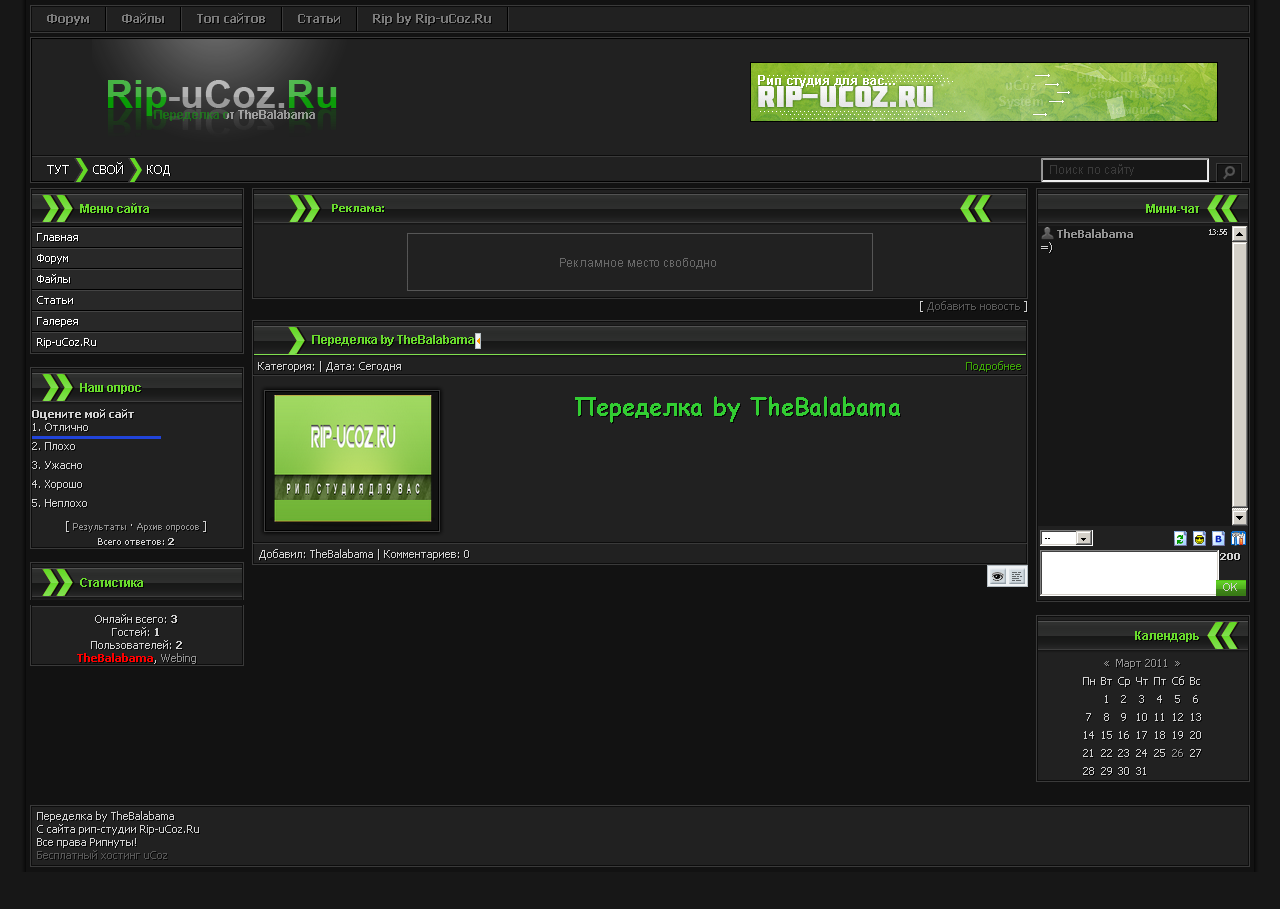Open the mini-chat auto-refresh dropdown
The width and height of the screenshot is (1280, 909).
(x=1067, y=538)
